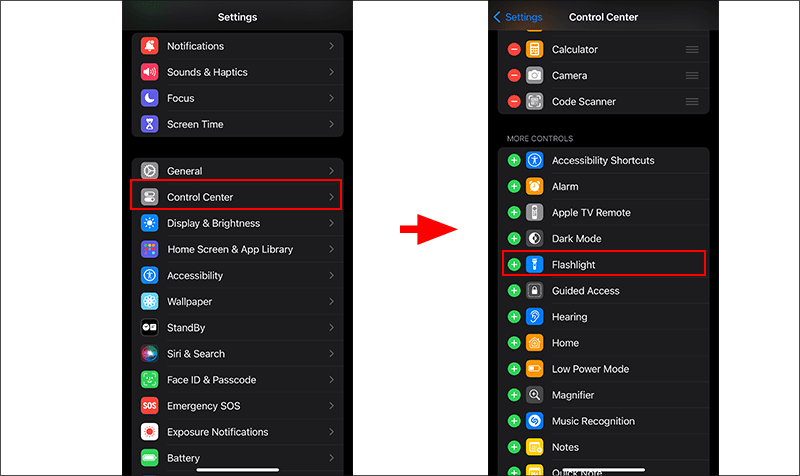The image size is (800, 476).
Task: Tap the Focus moon icon
Action: pyautogui.click(x=149, y=98)
